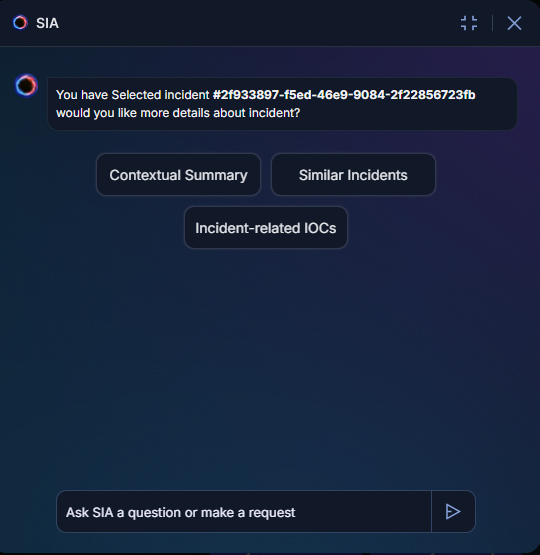Click the SIA logo in the header
This screenshot has width=540, height=555.
pyautogui.click(x=20, y=23)
